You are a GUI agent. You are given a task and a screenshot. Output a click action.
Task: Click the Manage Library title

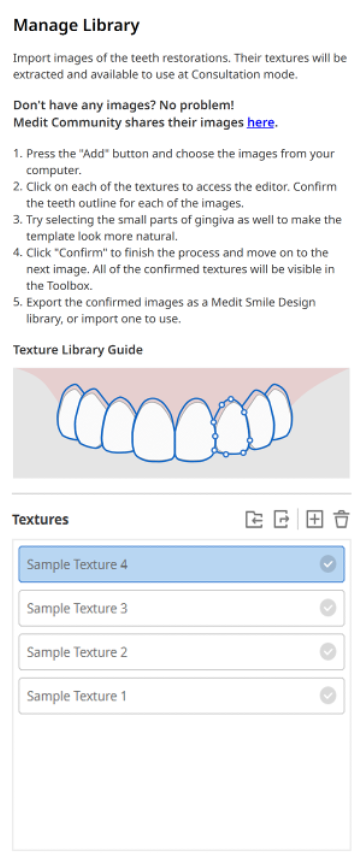pos(76,25)
